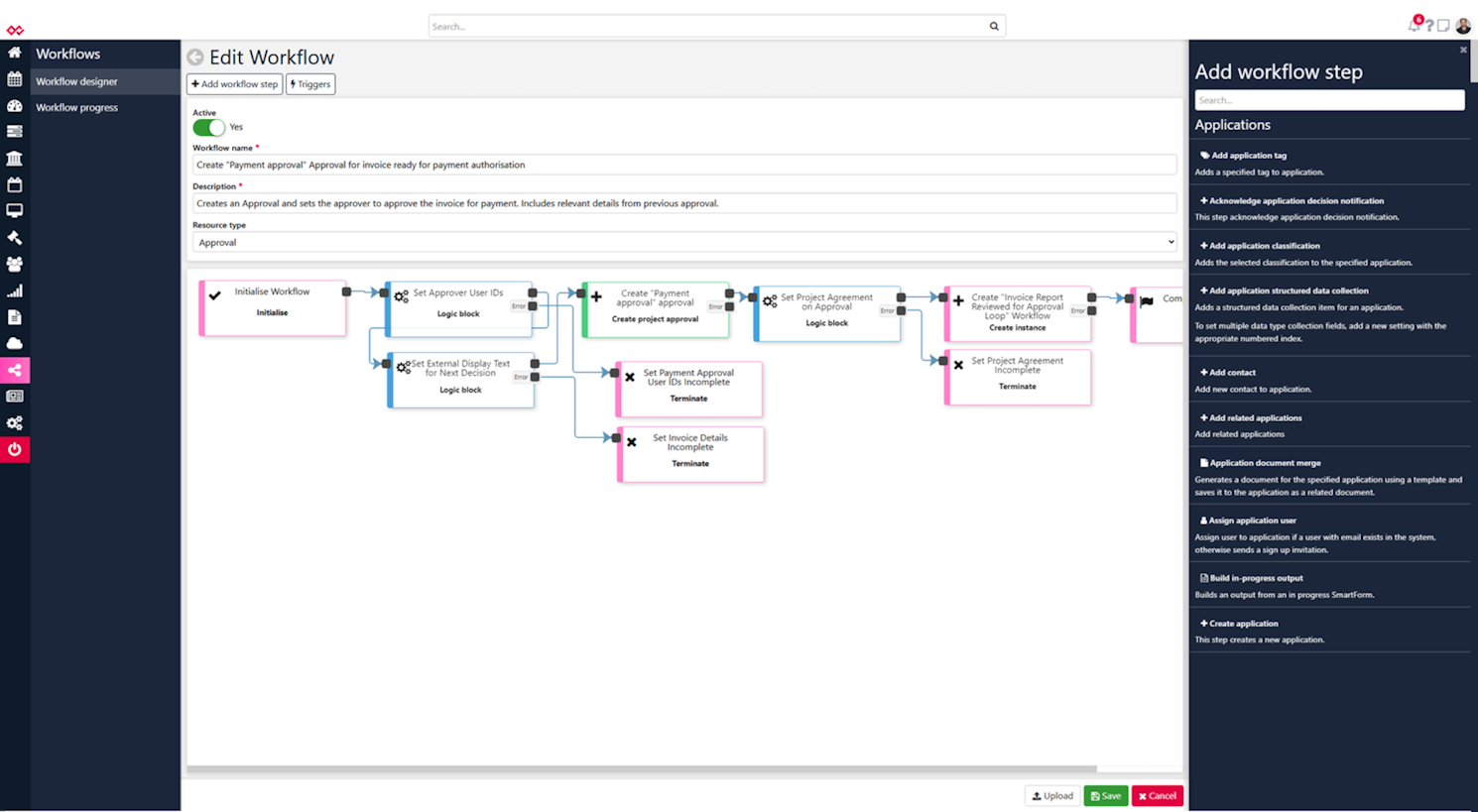Click the back arrow beside Edit Workflow
The height and width of the screenshot is (812, 1478).
[x=195, y=58]
